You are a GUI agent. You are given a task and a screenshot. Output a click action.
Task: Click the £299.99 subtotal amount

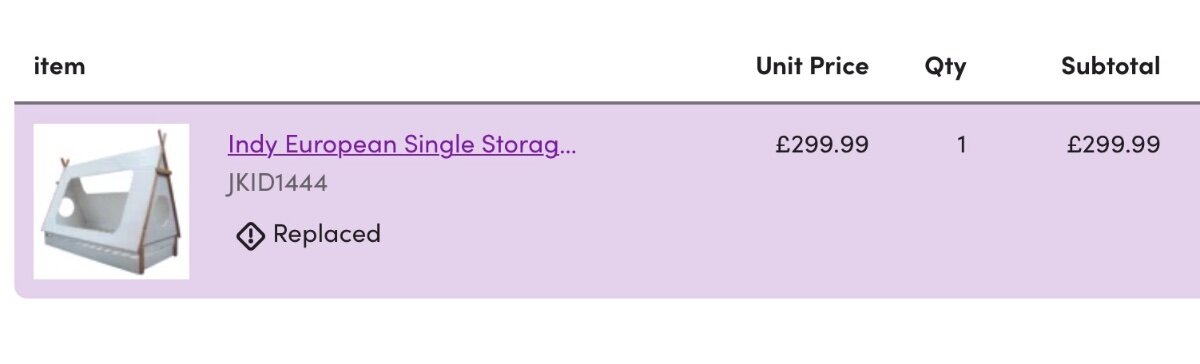pos(1114,145)
